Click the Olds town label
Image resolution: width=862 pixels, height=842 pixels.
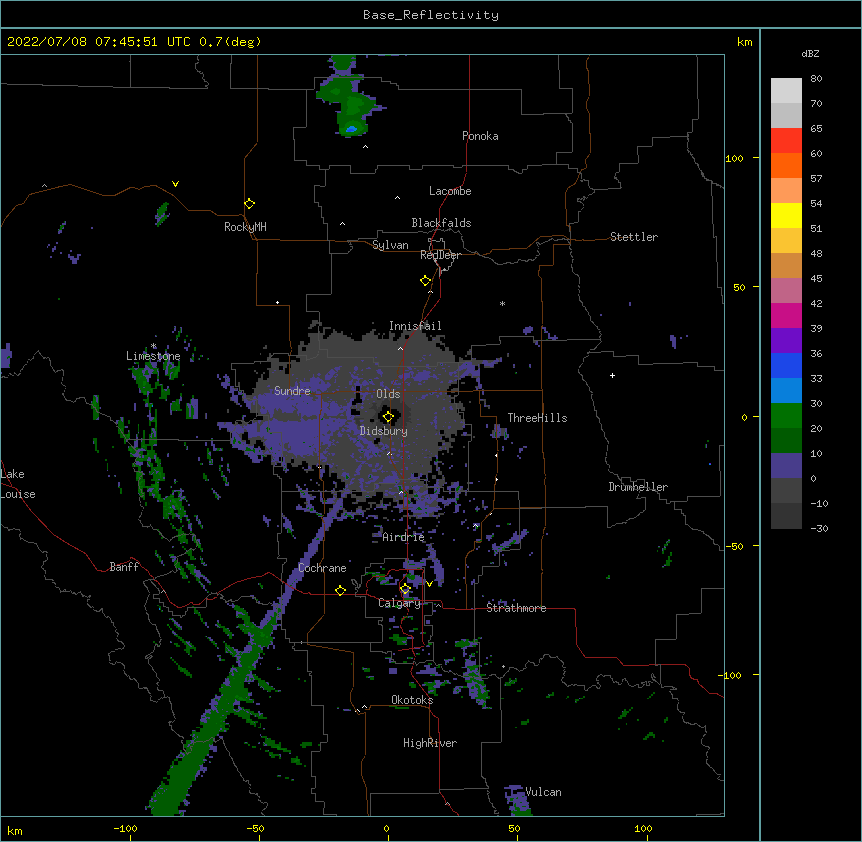pos(388,394)
